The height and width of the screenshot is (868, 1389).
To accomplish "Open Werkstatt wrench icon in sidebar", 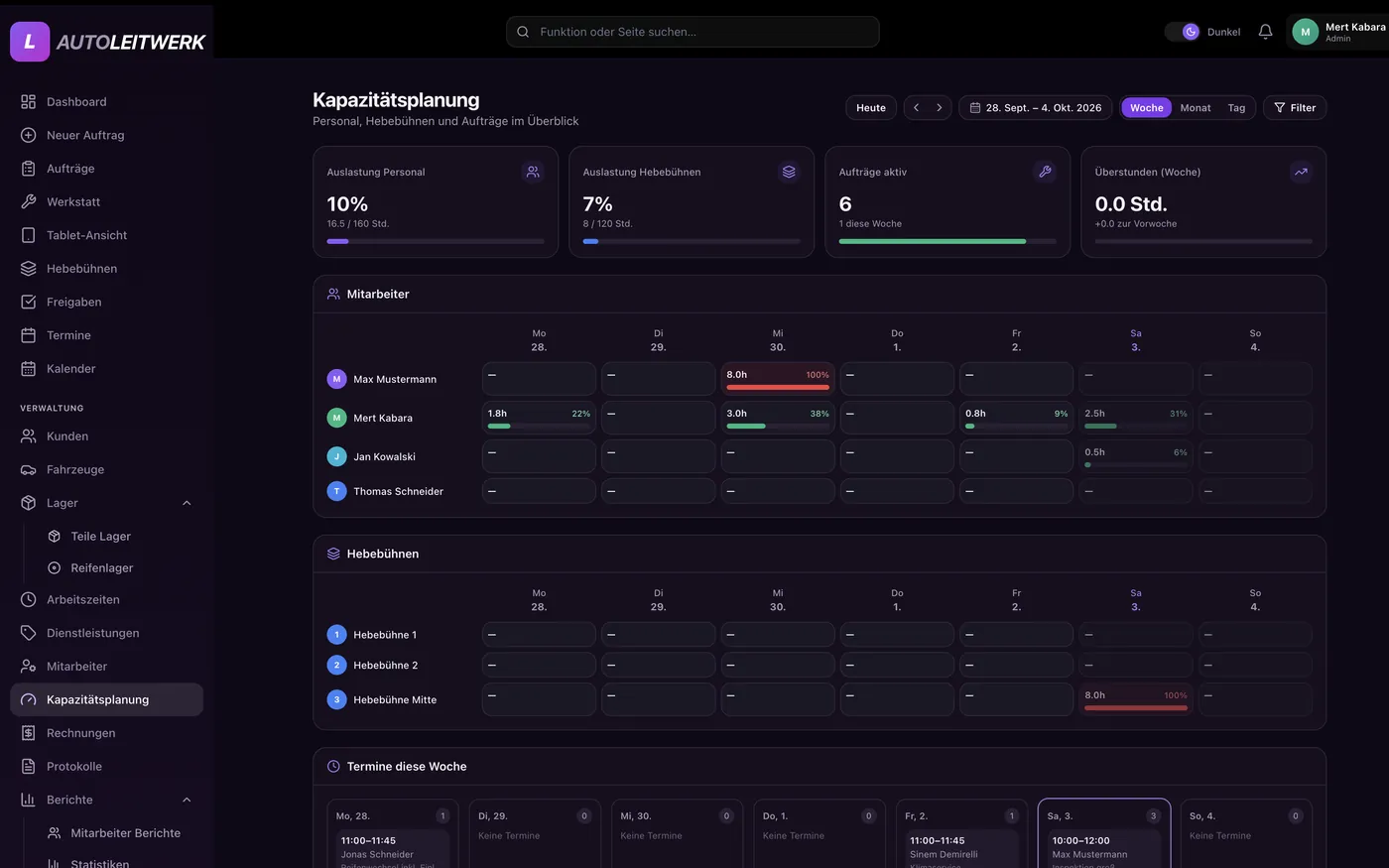I will point(29,201).
